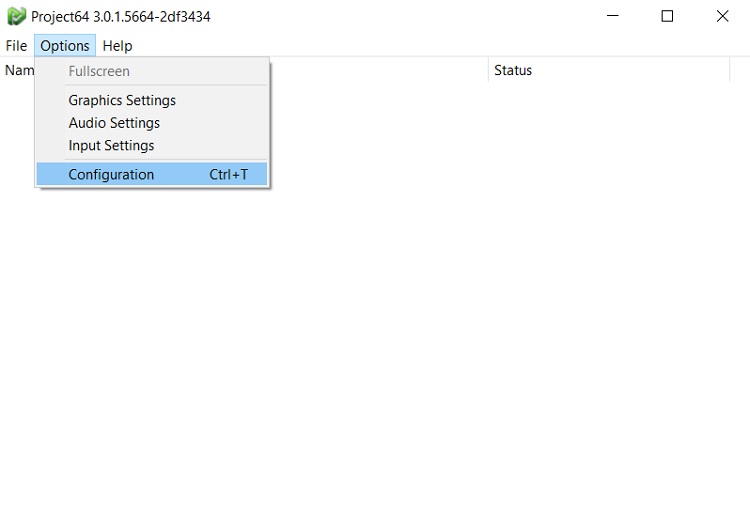Click the Ctrl+T shortcut label
Viewport: 750px width, 526px height.
(x=229, y=174)
